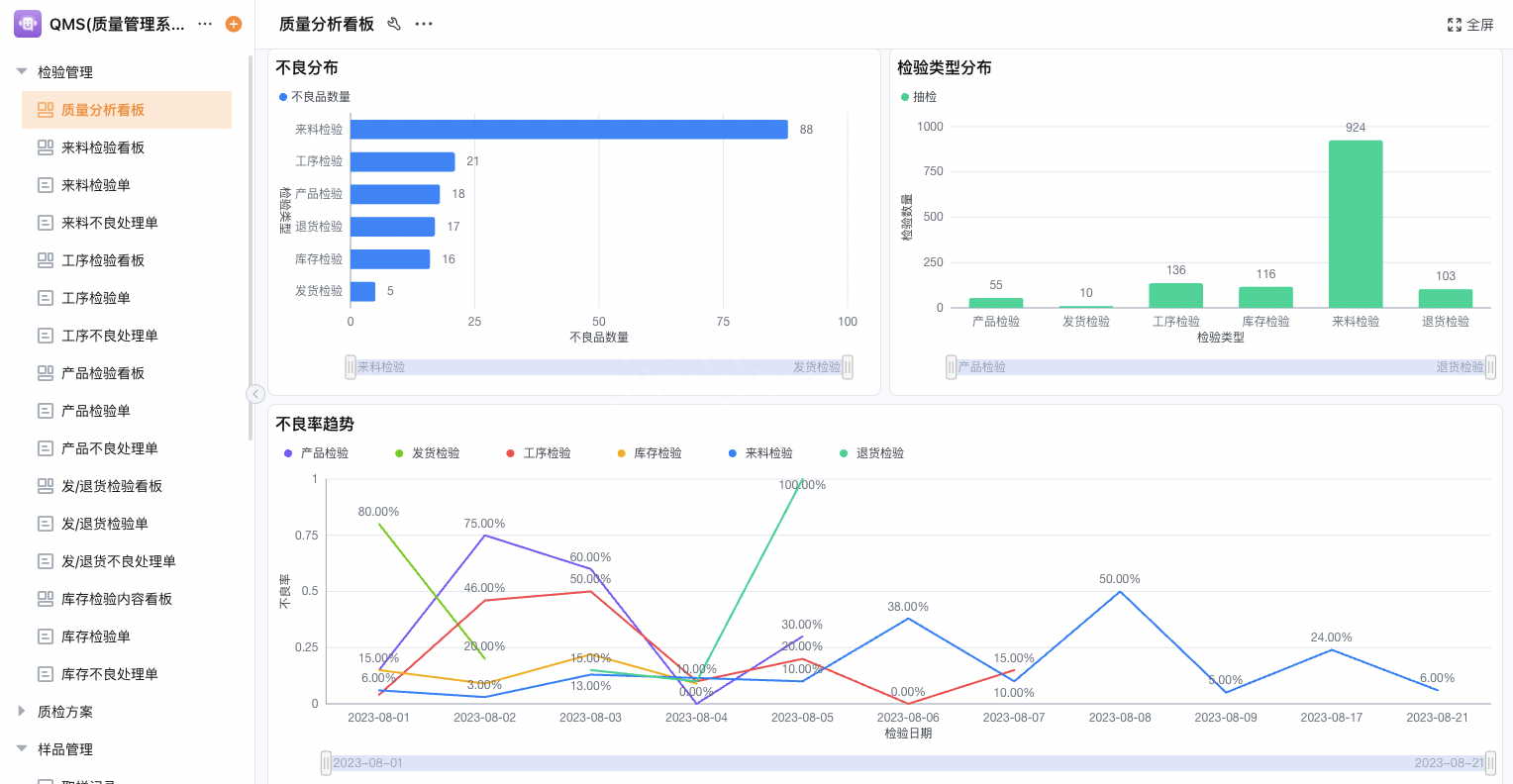The image size is (1513, 784).
Task: Open dashboard settings wrench icon
Action: click(394, 24)
